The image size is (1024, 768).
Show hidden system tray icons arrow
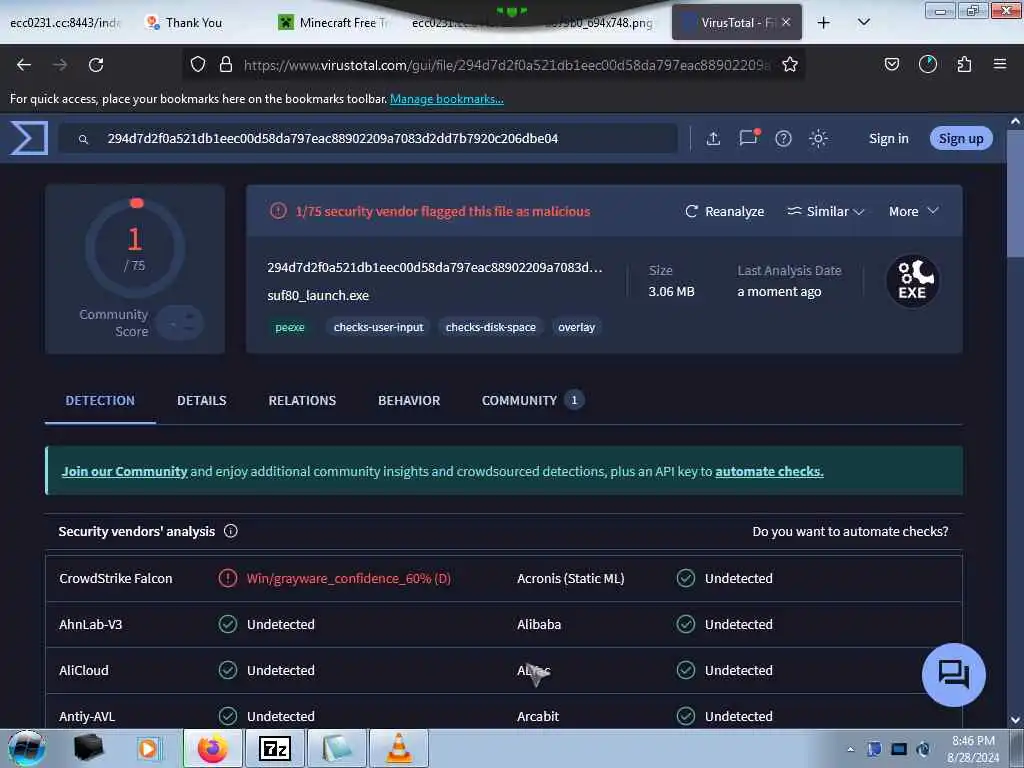coord(850,749)
